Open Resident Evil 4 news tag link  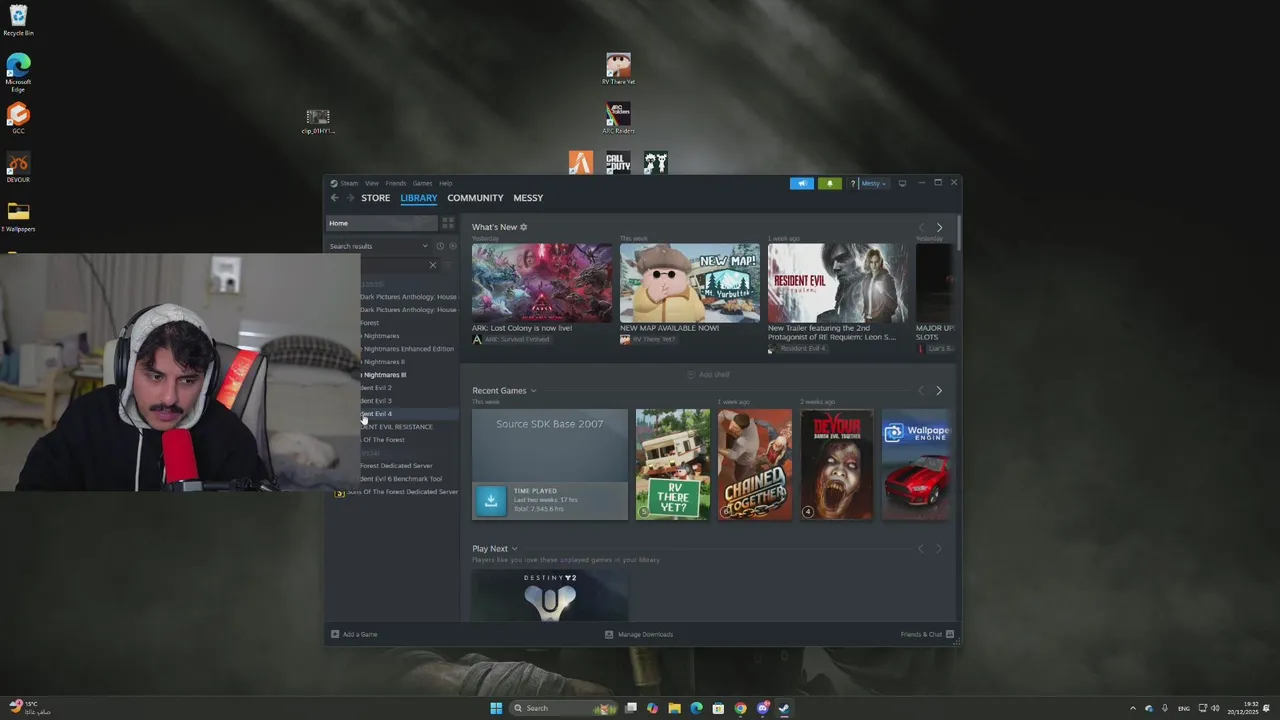tap(797, 349)
